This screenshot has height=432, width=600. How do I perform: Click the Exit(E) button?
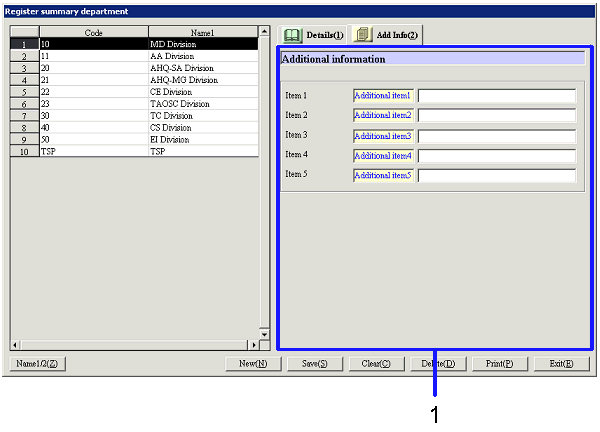[x=561, y=364]
